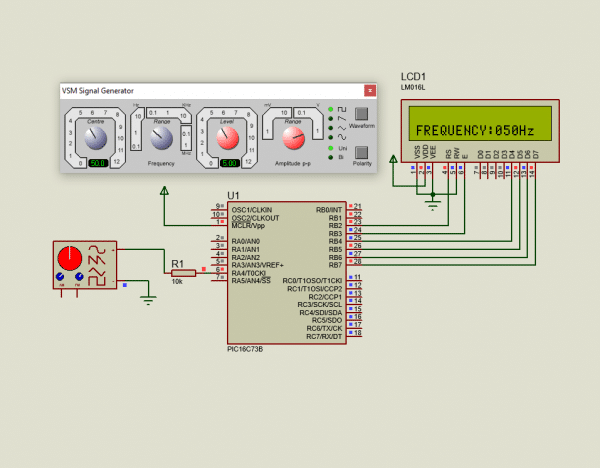The height and width of the screenshot is (468, 600).
Task: Click the U1 reference label
Action: pyautogui.click(x=233, y=196)
